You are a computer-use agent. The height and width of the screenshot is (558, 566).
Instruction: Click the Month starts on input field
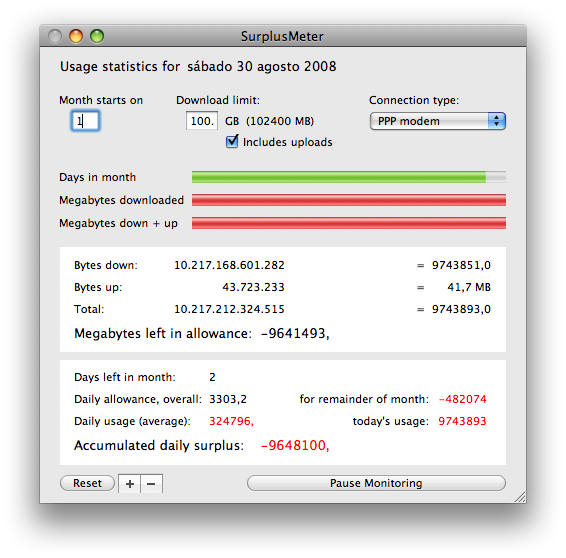tap(85, 121)
